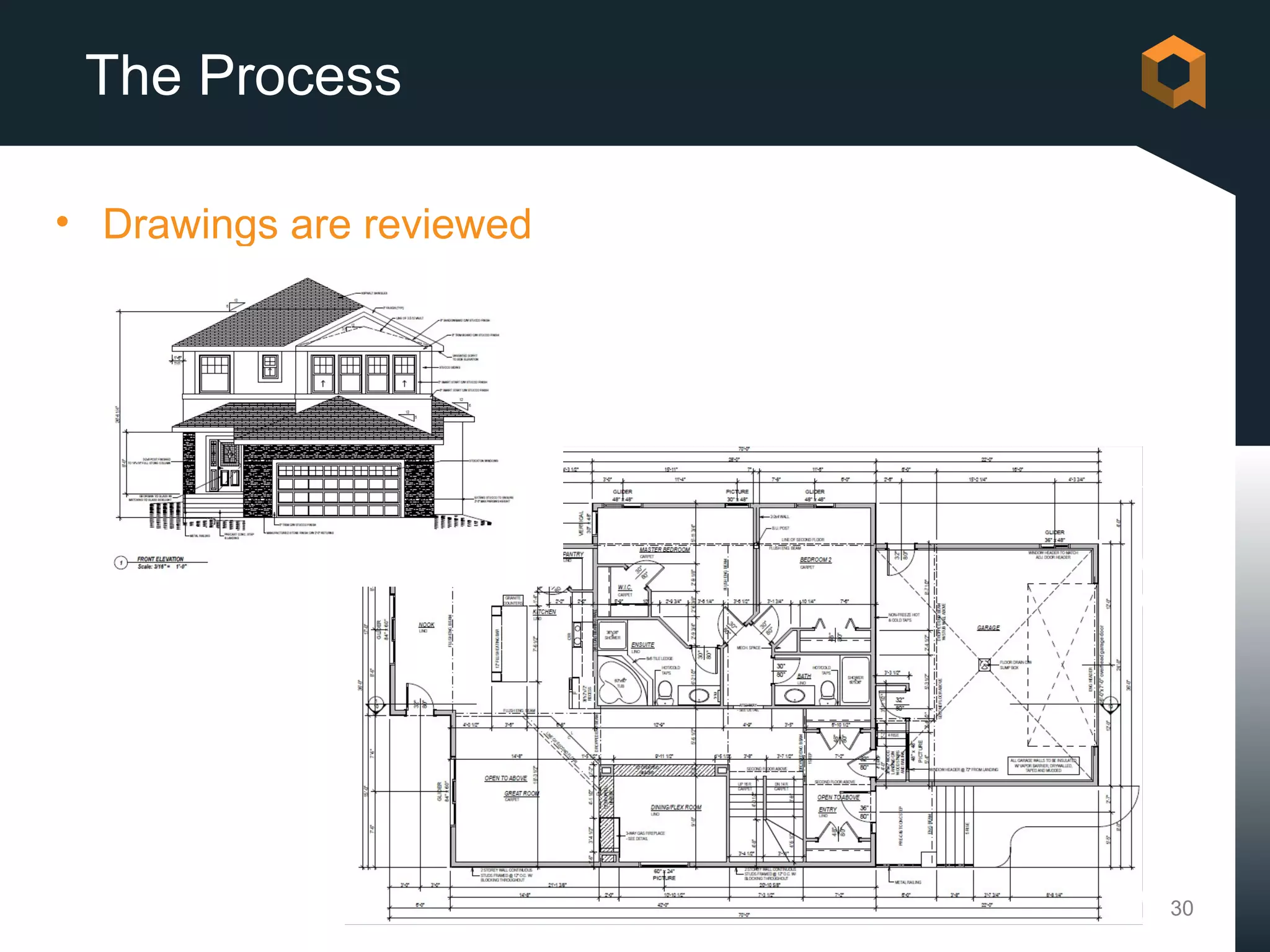
Task: Click the 'DINING/FLEX ROOM' label
Action: pyautogui.click(x=676, y=808)
